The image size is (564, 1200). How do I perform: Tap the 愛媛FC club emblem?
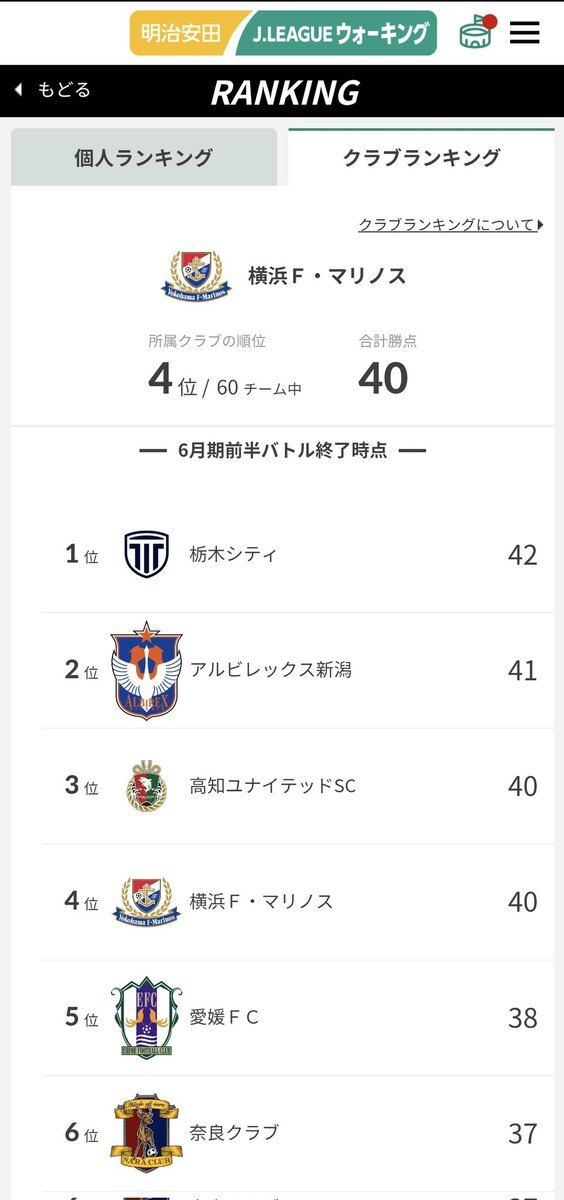coord(146,1017)
